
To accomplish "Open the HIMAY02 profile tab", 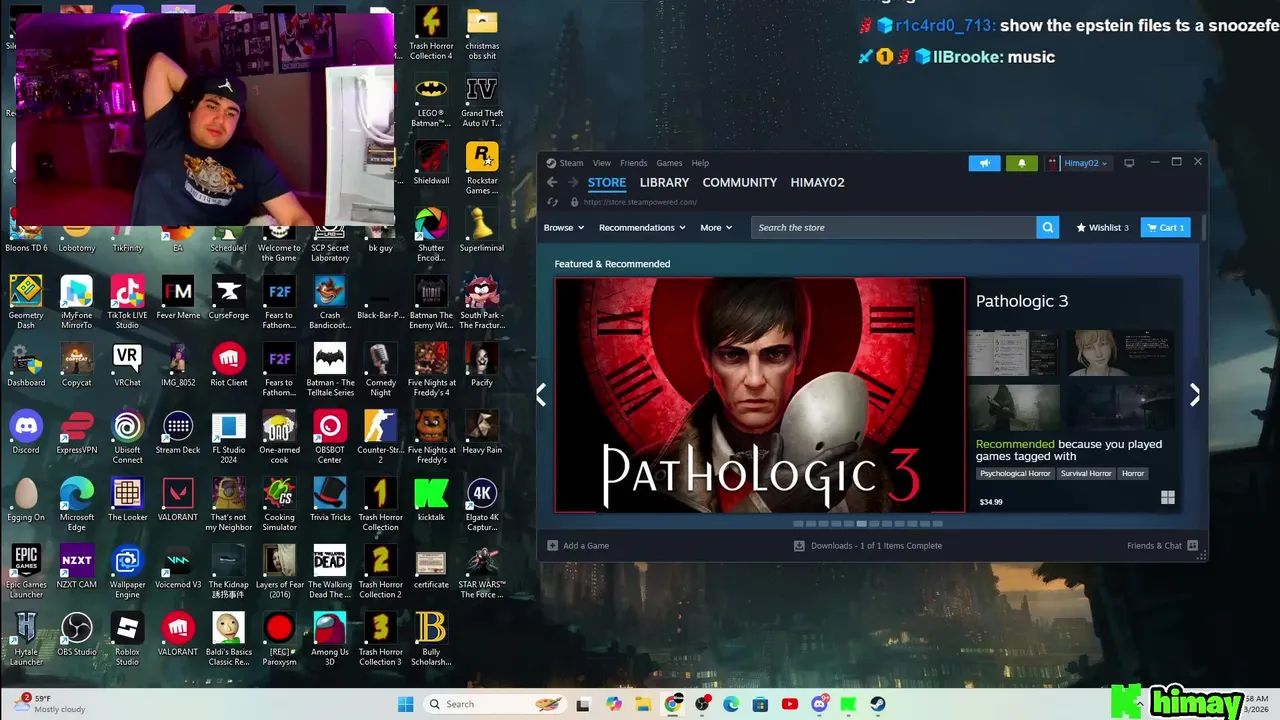I will pyautogui.click(x=817, y=182).
